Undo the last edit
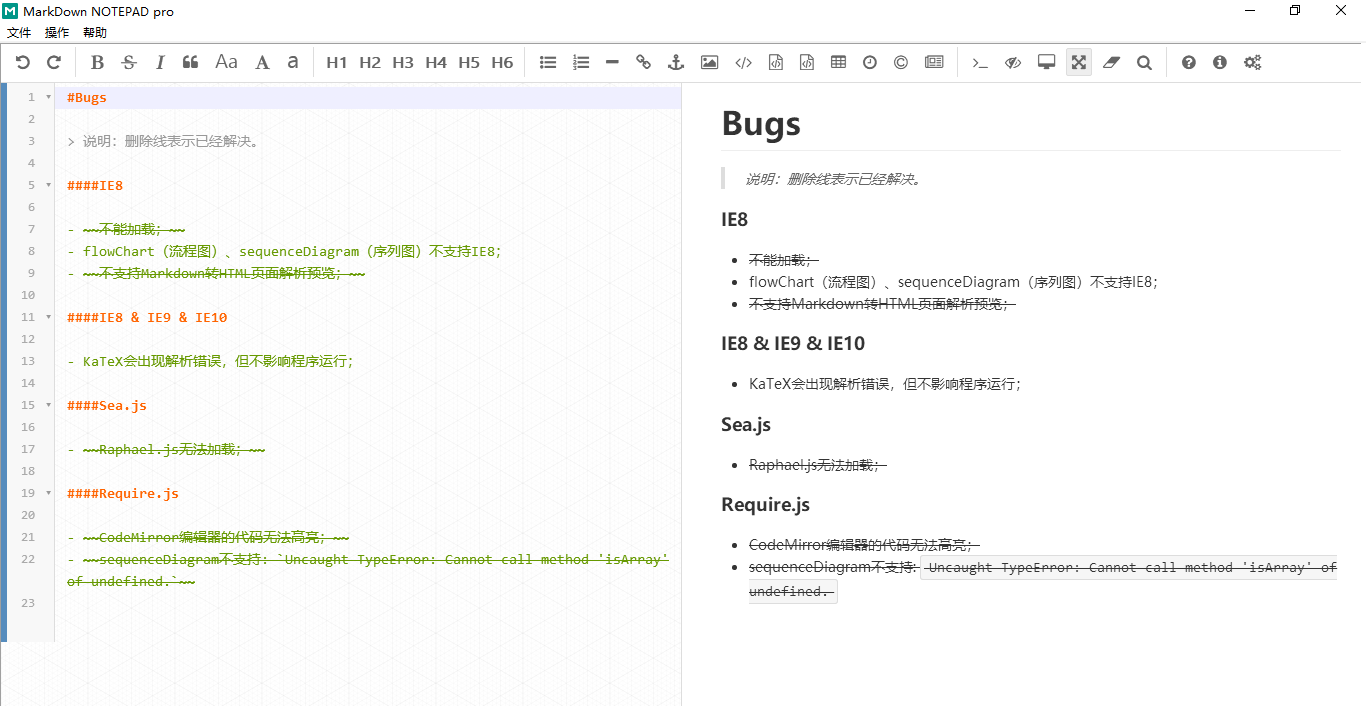Viewport: 1366px width, 728px height. coord(23,62)
